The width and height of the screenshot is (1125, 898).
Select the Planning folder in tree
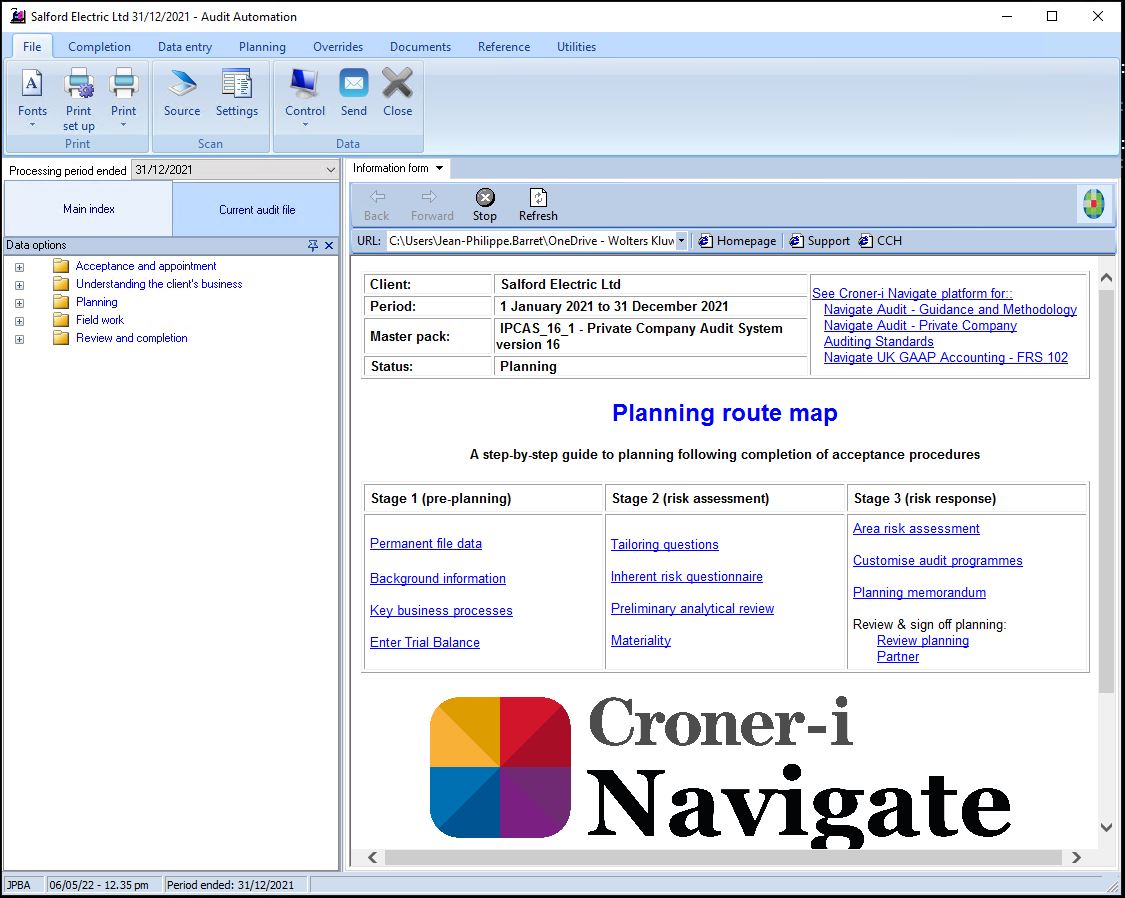coord(97,302)
